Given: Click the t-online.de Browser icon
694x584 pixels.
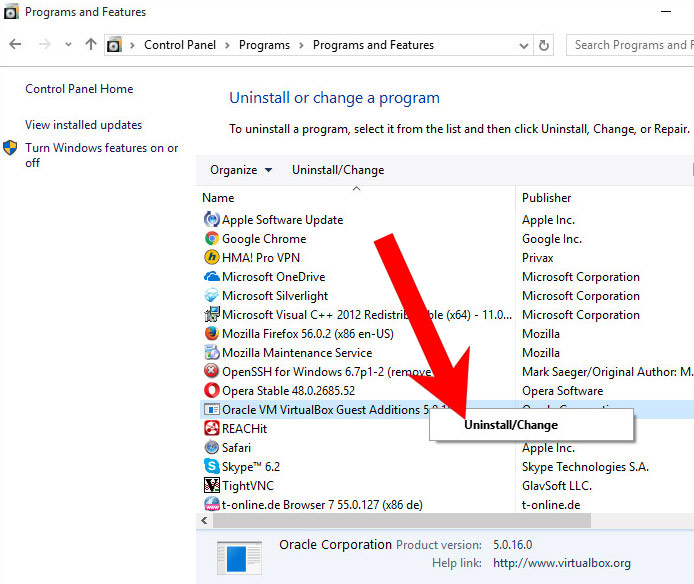Looking at the screenshot, I should tap(212, 504).
